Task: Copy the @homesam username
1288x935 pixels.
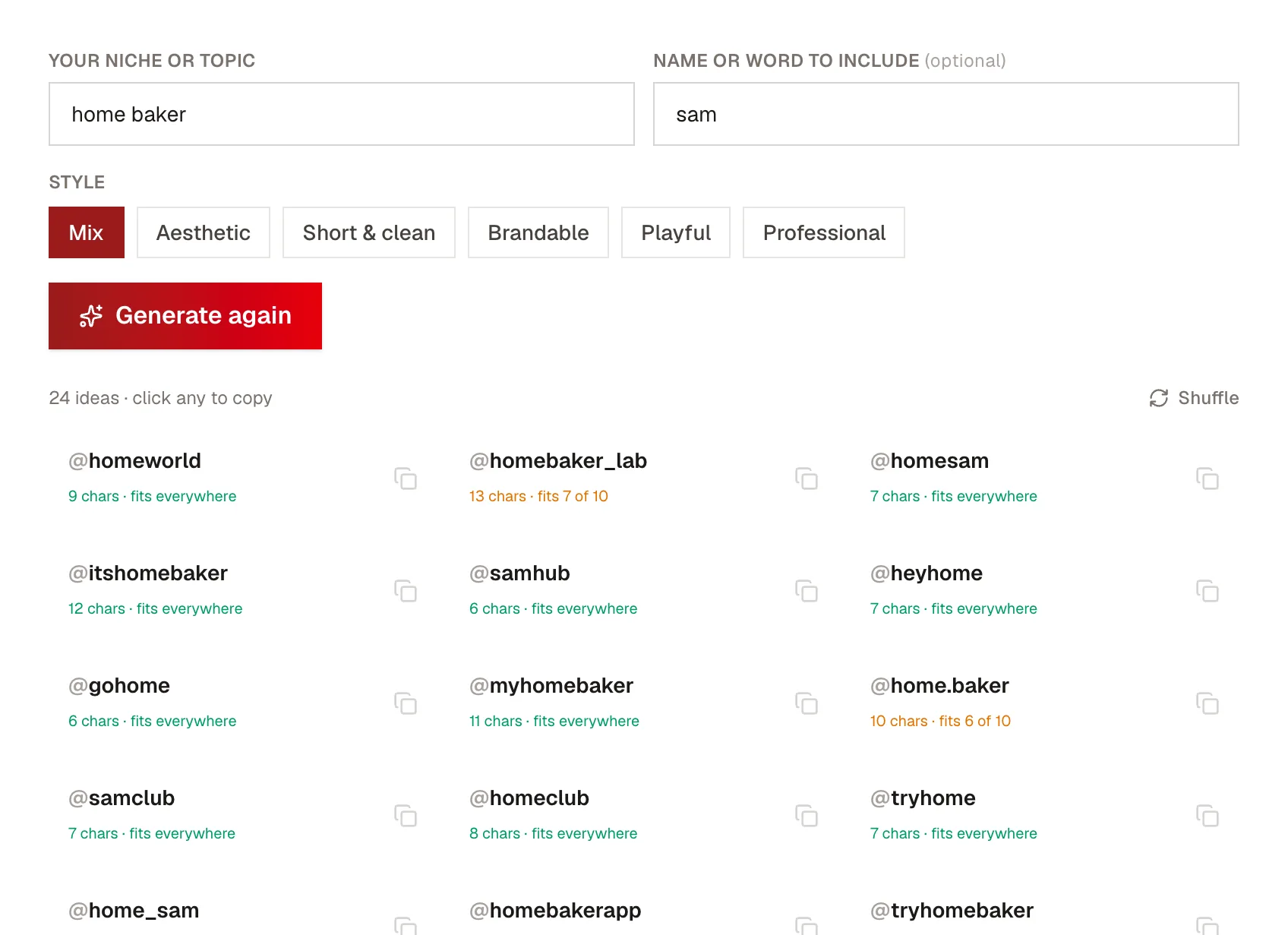Action: tap(1207, 479)
